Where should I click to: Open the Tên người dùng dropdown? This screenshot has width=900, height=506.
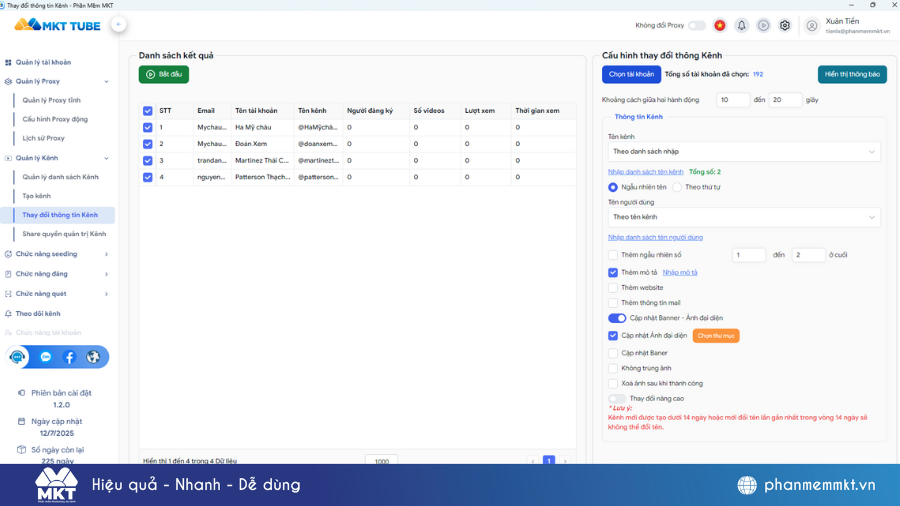click(x=744, y=217)
